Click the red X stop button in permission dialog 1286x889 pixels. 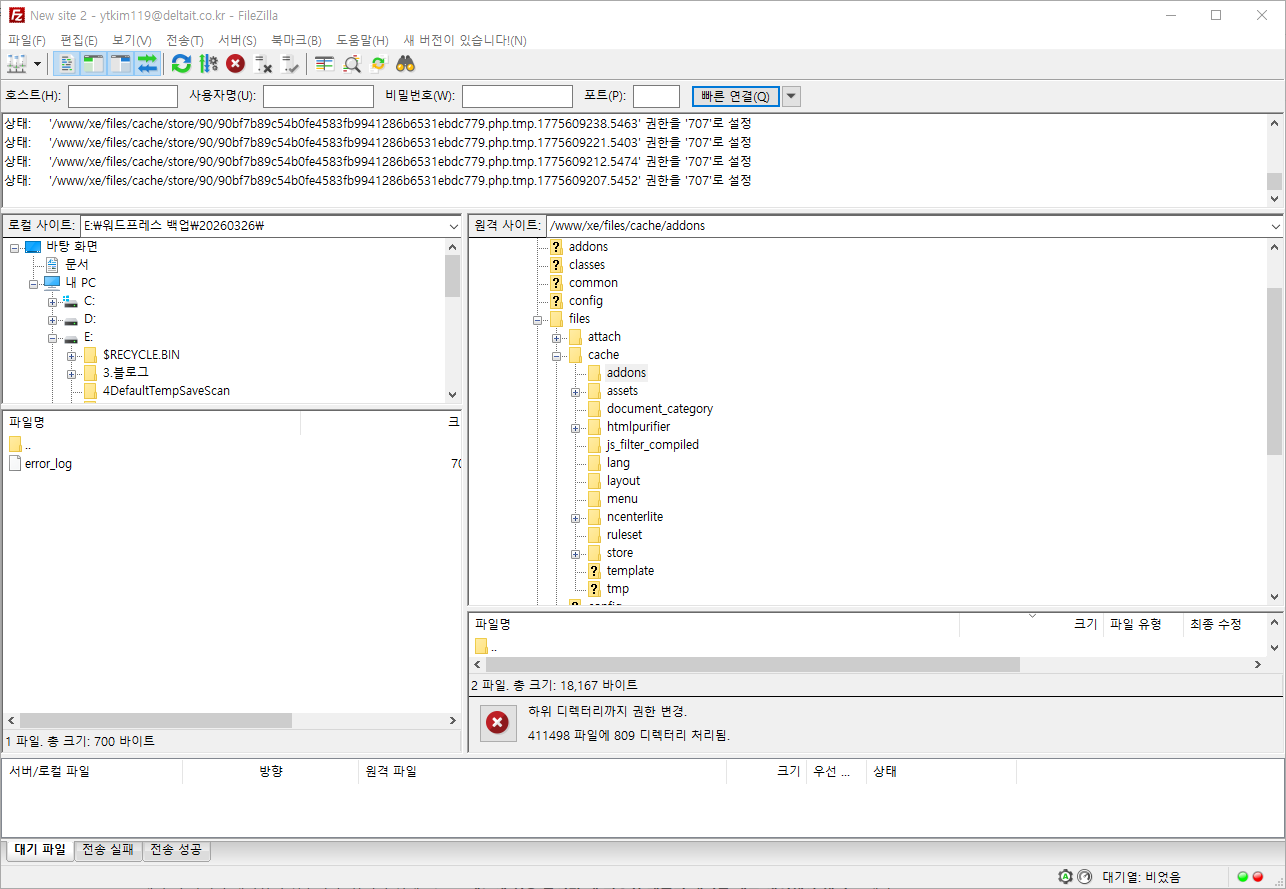point(498,722)
